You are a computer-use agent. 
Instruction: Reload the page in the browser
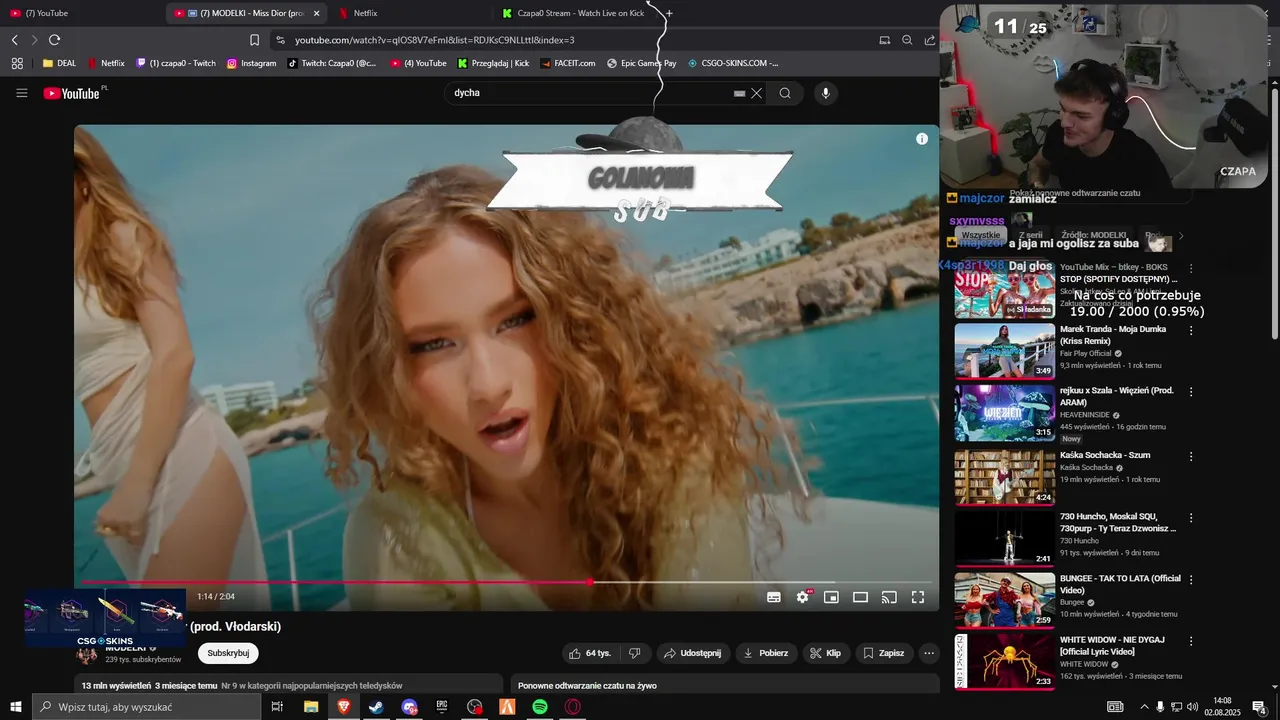pos(54,40)
